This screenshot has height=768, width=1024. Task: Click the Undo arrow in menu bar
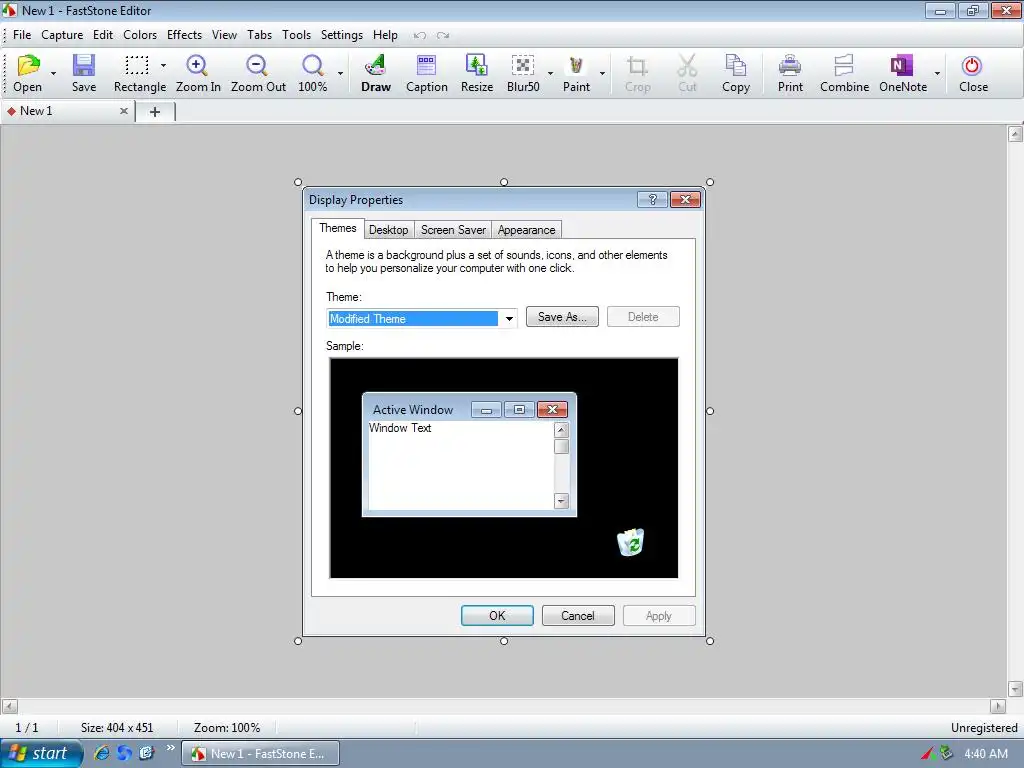tap(420, 35)
